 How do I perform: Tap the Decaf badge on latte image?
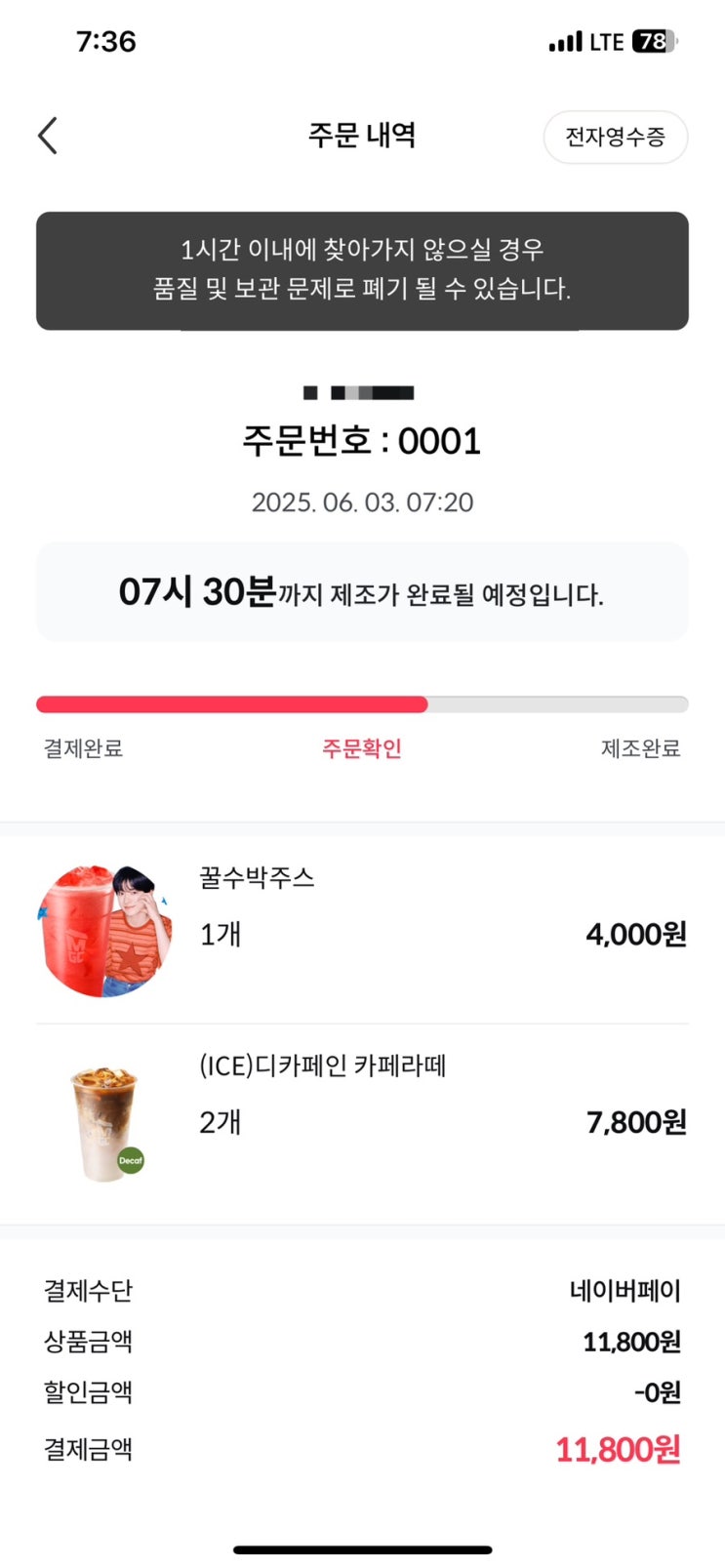point(131,1160)
